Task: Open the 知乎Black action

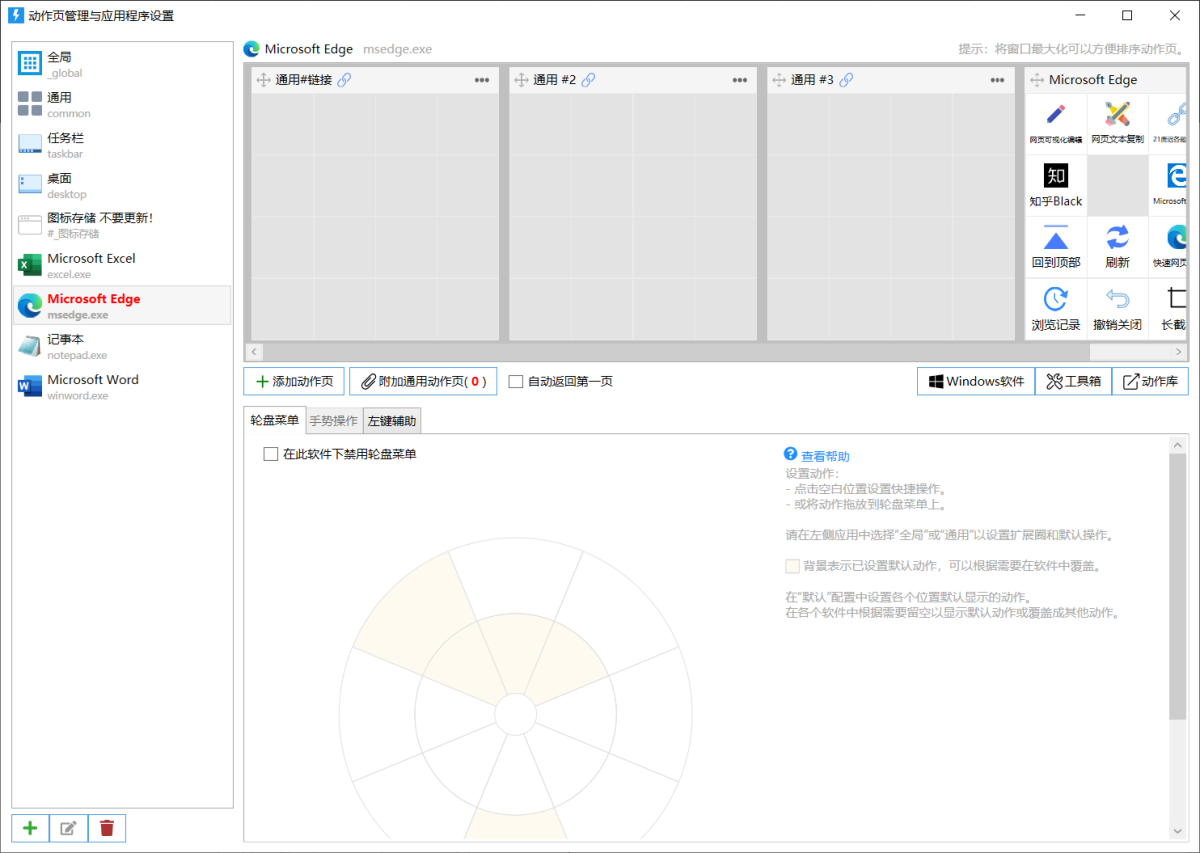Action: tap(1056, 185)
